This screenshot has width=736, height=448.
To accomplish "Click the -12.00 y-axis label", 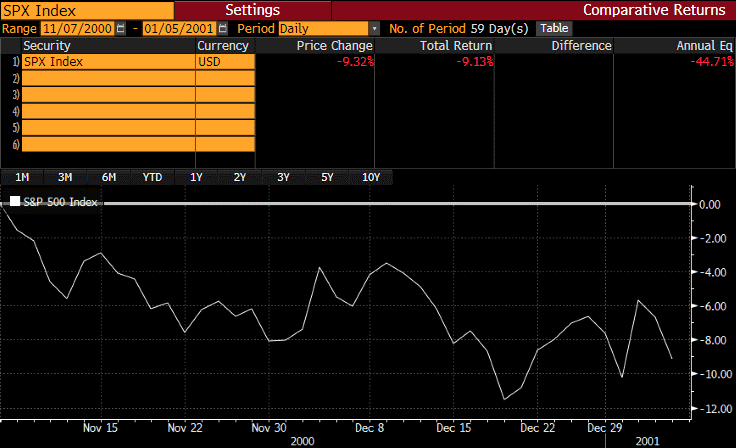I will pos(716,409).
